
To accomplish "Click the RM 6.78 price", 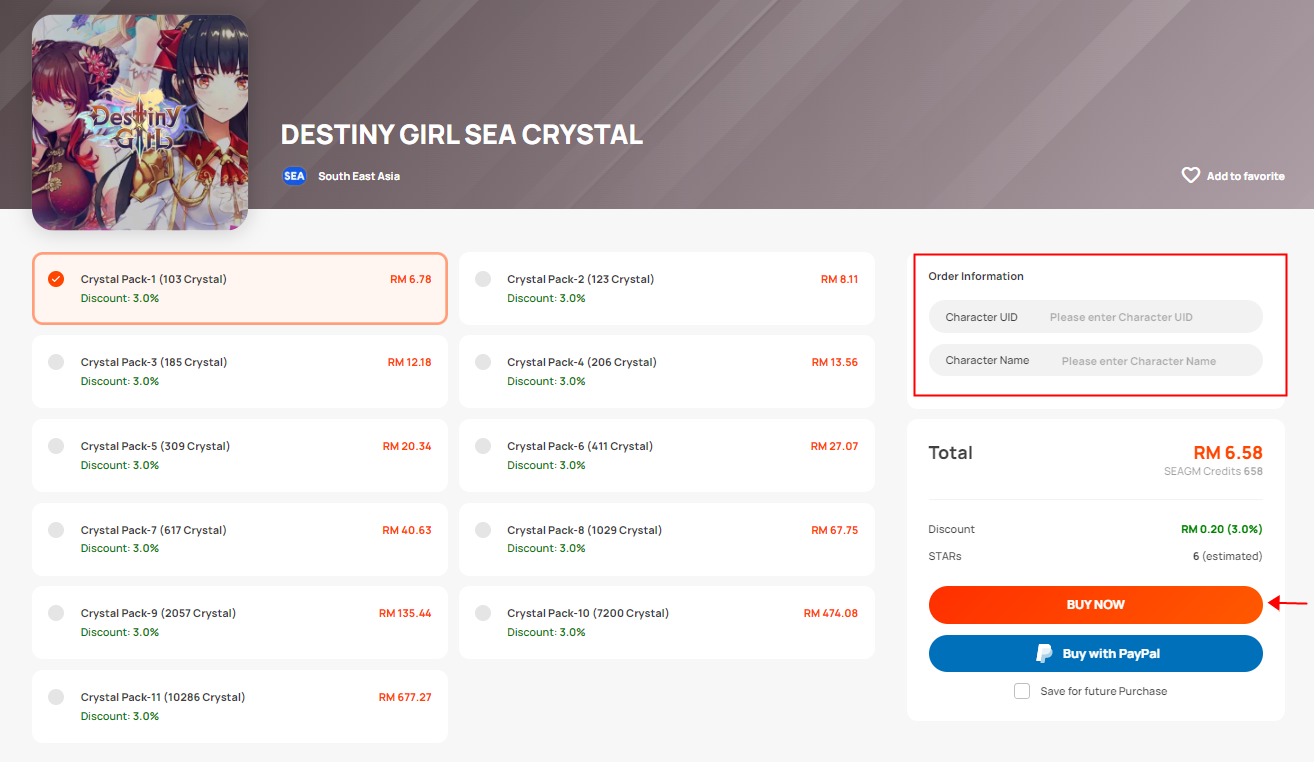I will 411,279.
